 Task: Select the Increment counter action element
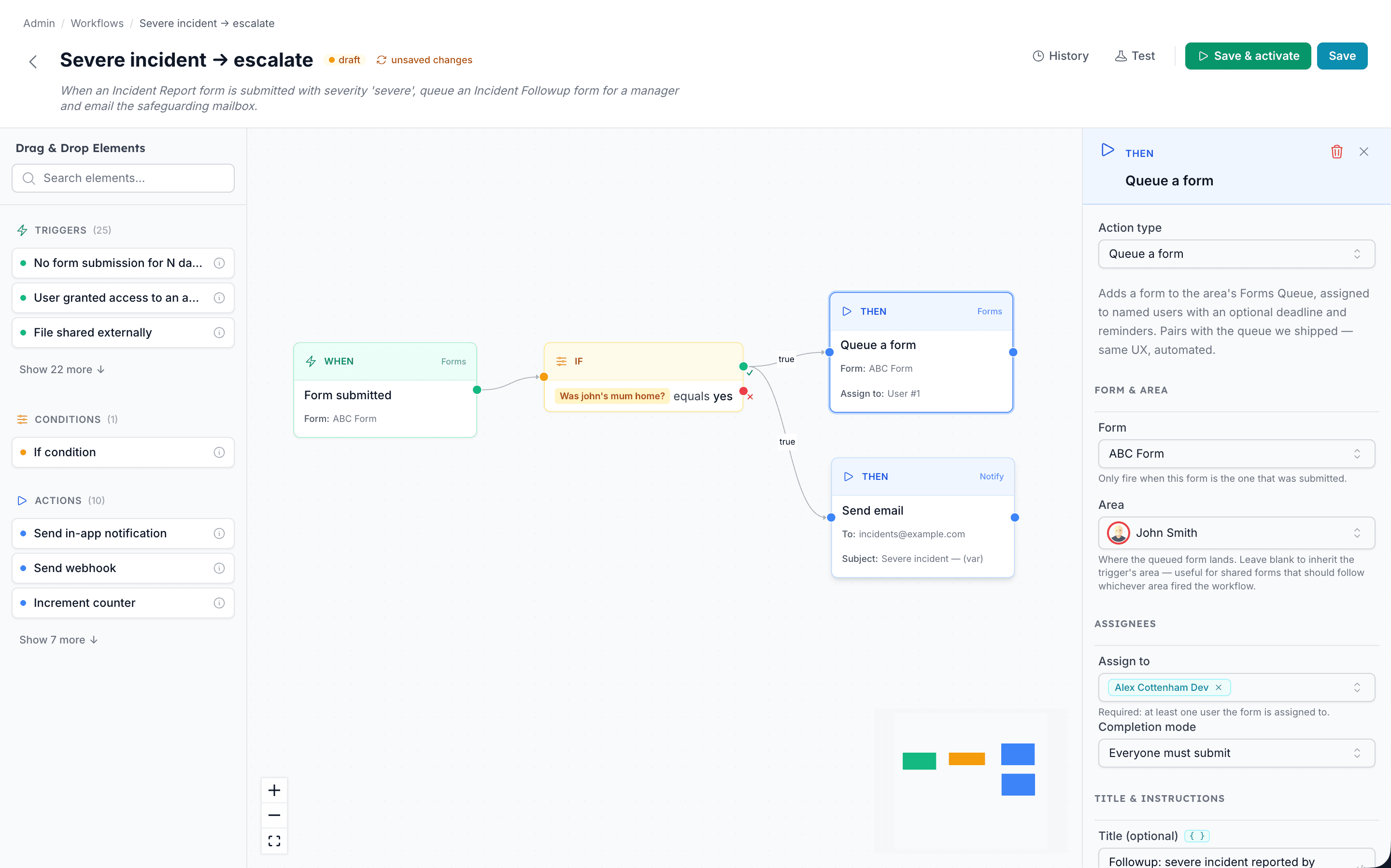(x=123, y=603)
